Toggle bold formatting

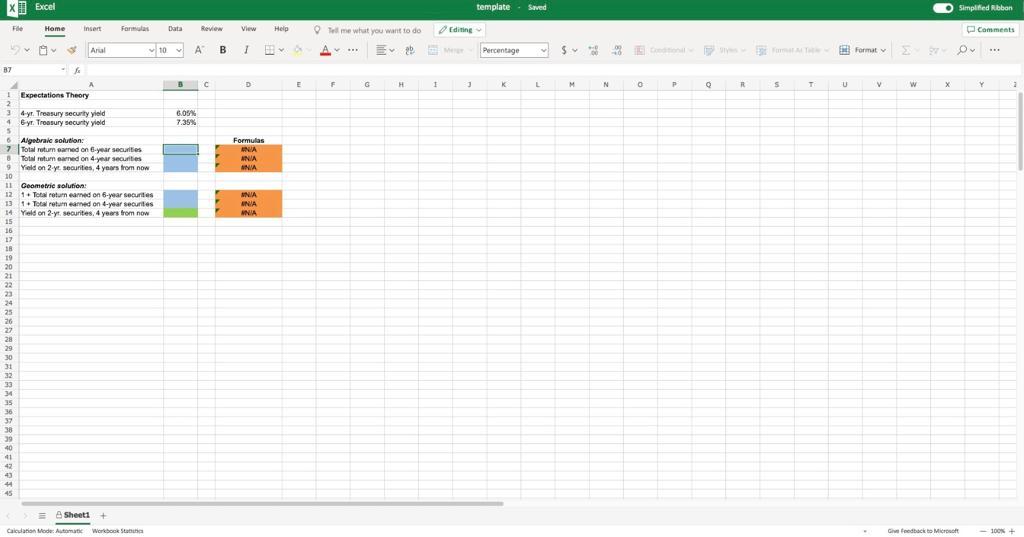pos(223,50)
